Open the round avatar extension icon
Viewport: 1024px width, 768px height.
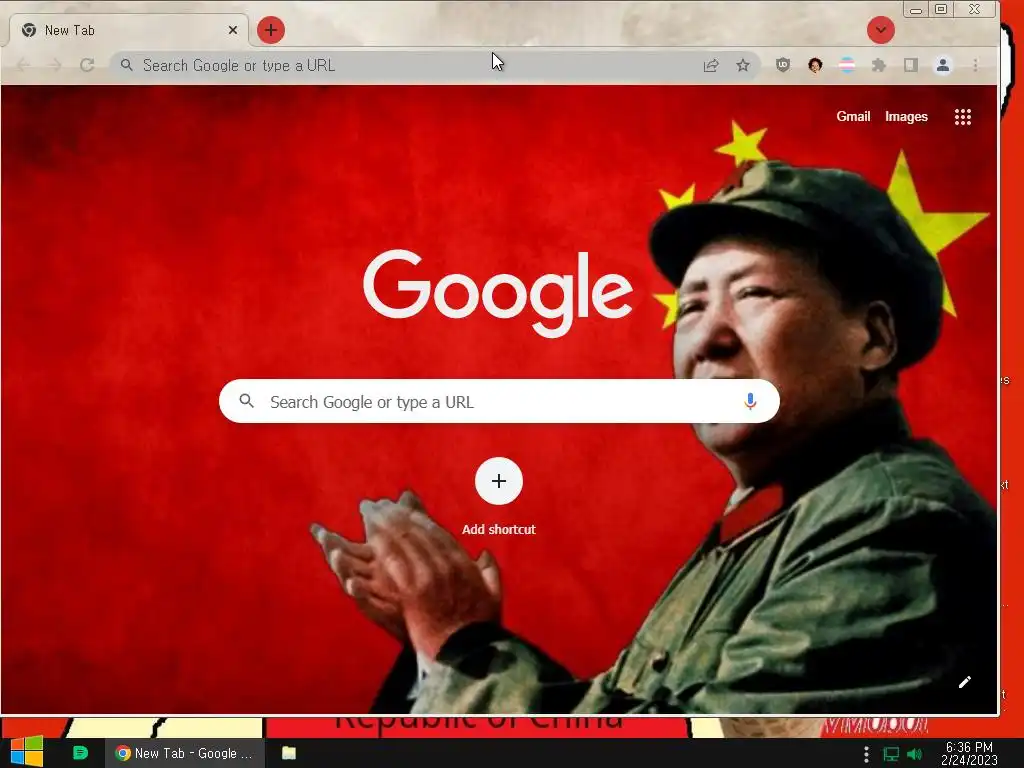pos(814,65)
